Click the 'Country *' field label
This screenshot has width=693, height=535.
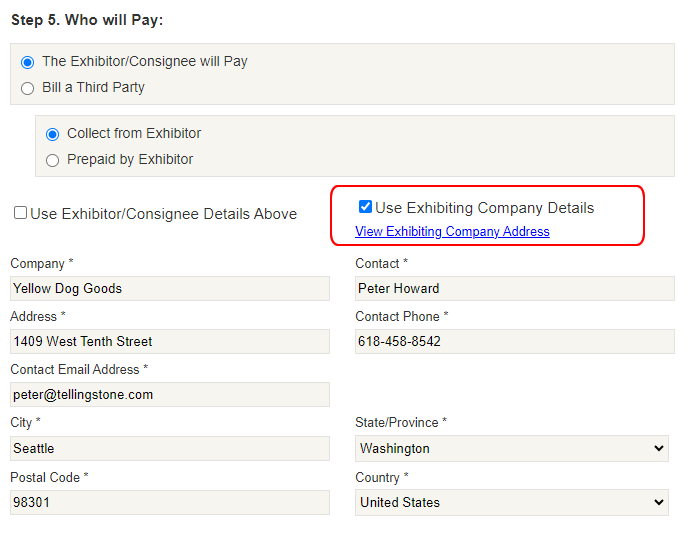(381, 478)
